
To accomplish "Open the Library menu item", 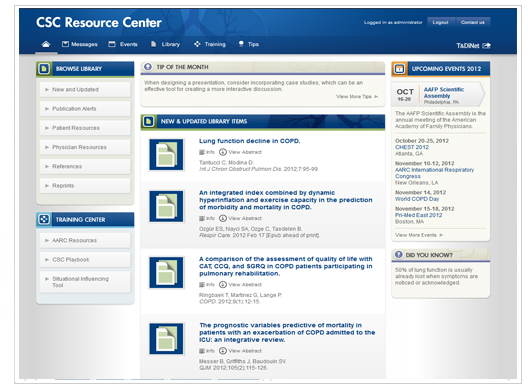I will tap(165, 44).
